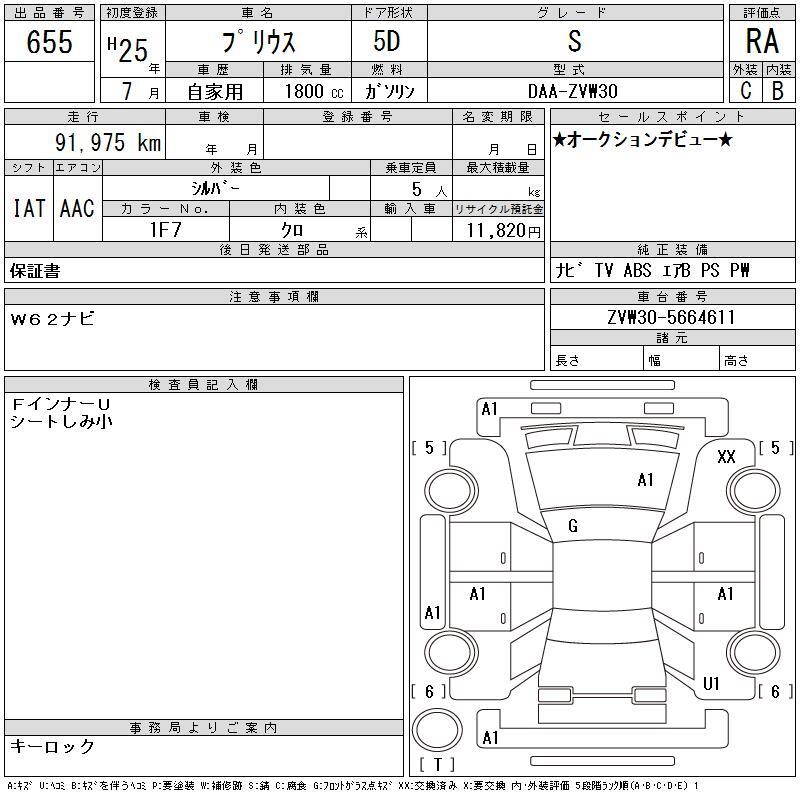800x800 pixels.
Task: Click the 純正装備 header
Action: (x=672, y=249)
